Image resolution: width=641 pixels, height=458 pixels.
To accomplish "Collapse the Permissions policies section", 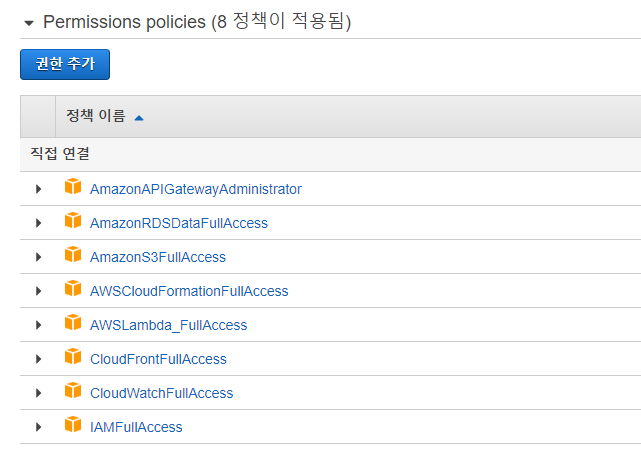I will tap(29, 23).
